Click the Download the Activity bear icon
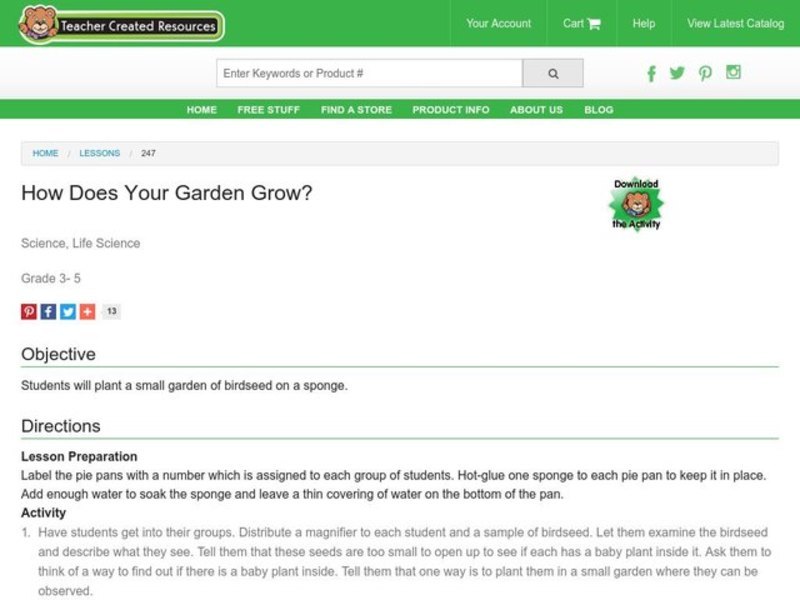This screenshot has height=600, width=800. [x=637, y=203]
